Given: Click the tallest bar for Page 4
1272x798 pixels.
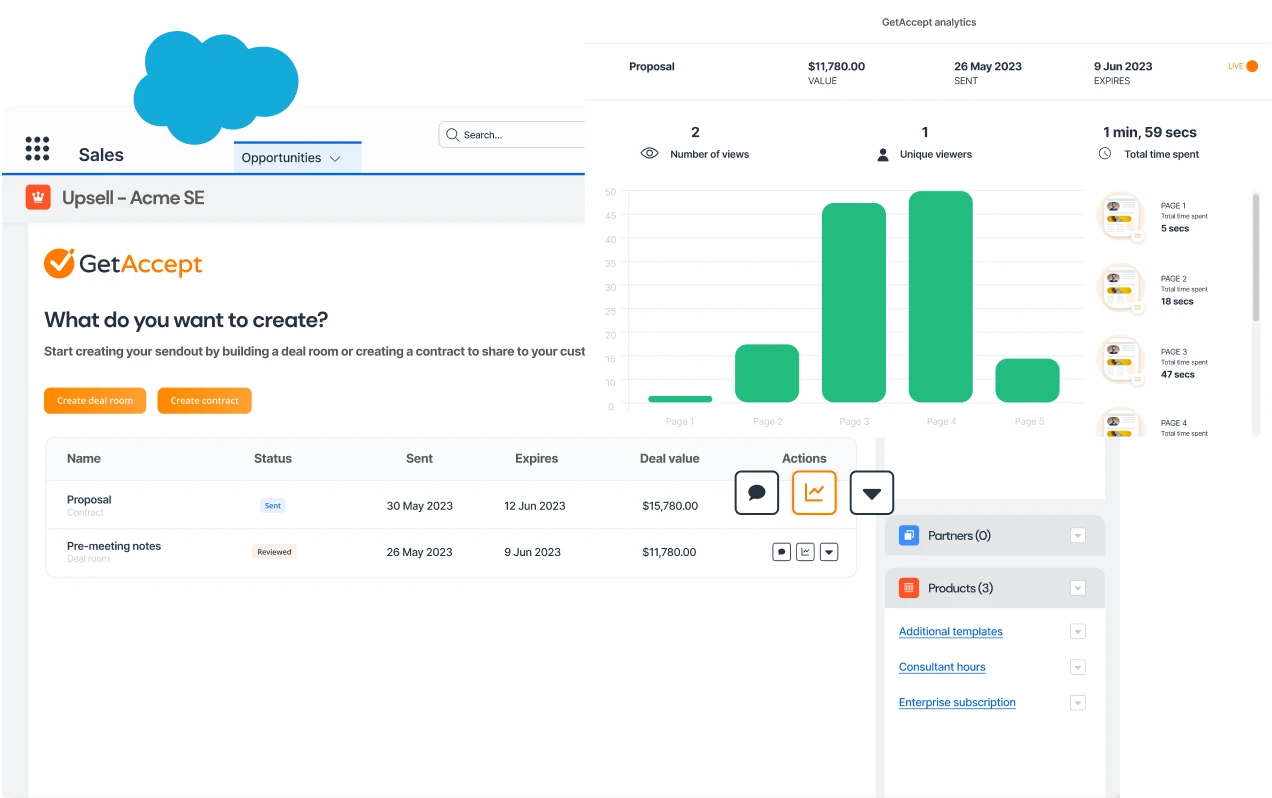Looking at the screenshot, I should [941, 297].
